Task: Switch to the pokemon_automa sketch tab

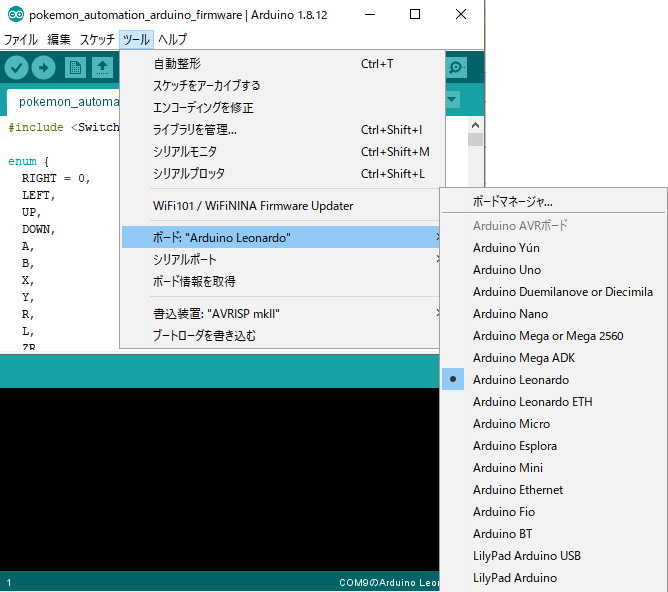Action: pyautogui.click(x=64, y=102)
